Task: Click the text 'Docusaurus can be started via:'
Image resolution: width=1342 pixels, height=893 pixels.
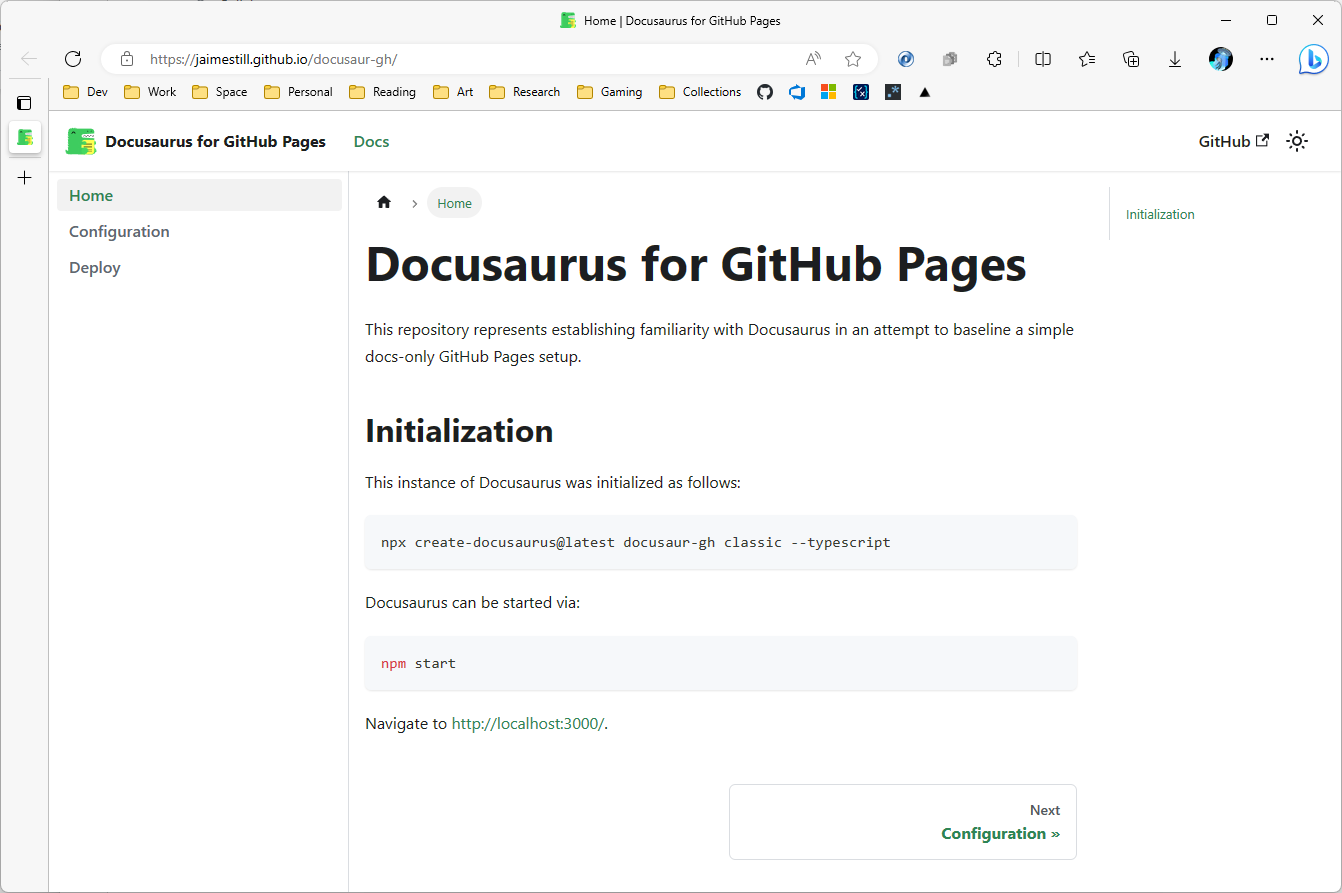Action: pos(472,603)
